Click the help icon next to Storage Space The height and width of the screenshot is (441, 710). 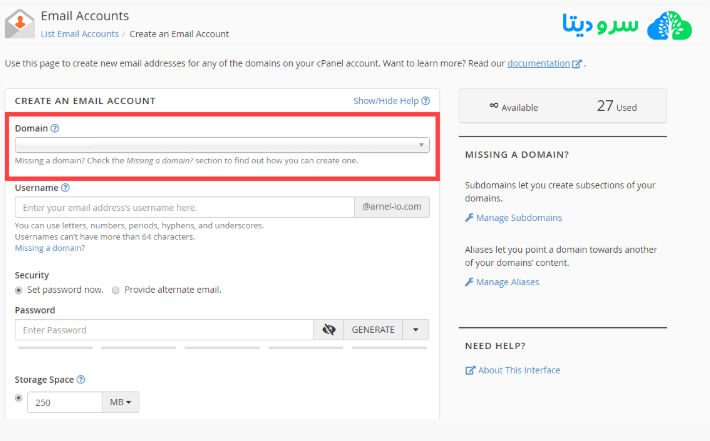80,380
